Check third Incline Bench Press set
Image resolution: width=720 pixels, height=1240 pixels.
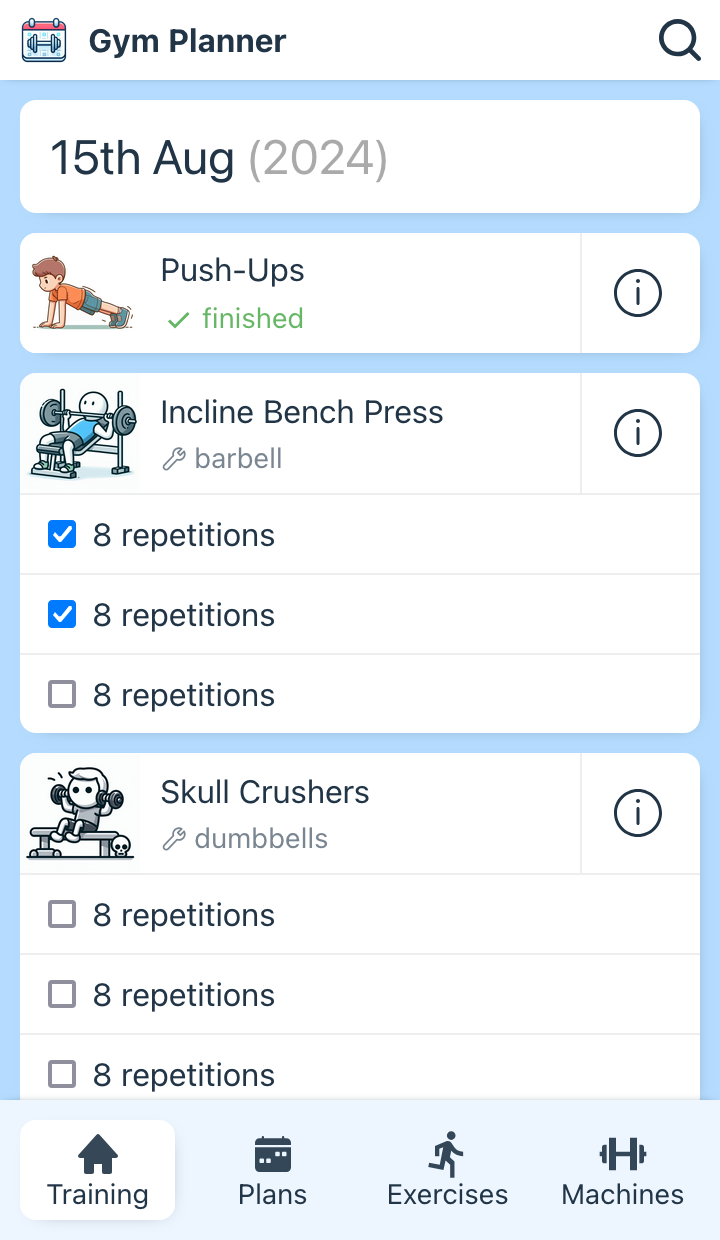click(62, 695)
